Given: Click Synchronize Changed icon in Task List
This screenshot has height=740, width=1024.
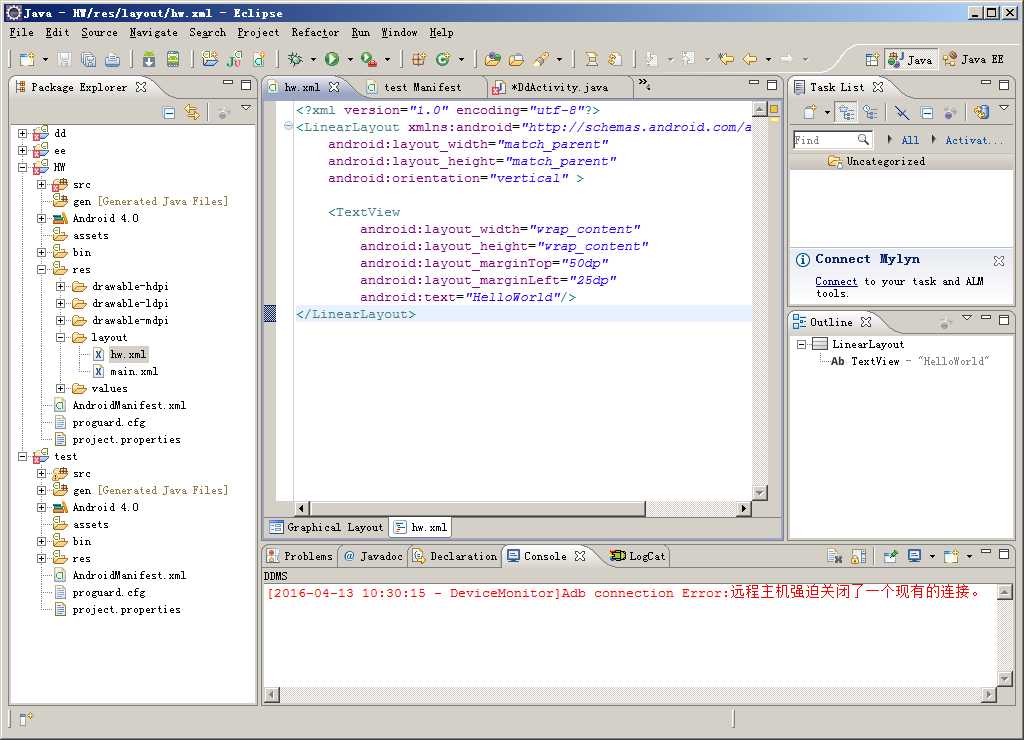Looking at the screenshot, I should point(981,112).
